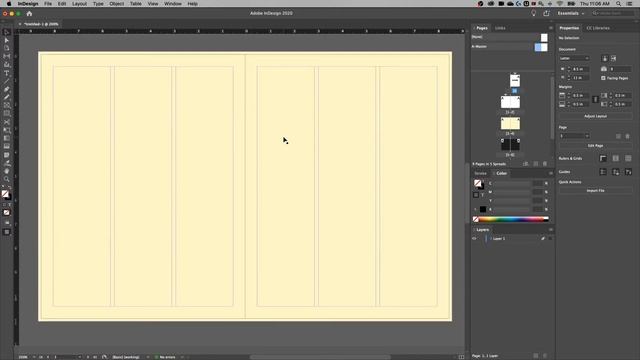
Task: Open the Pages panel flyout menu
Action: [x=551, y=28]
